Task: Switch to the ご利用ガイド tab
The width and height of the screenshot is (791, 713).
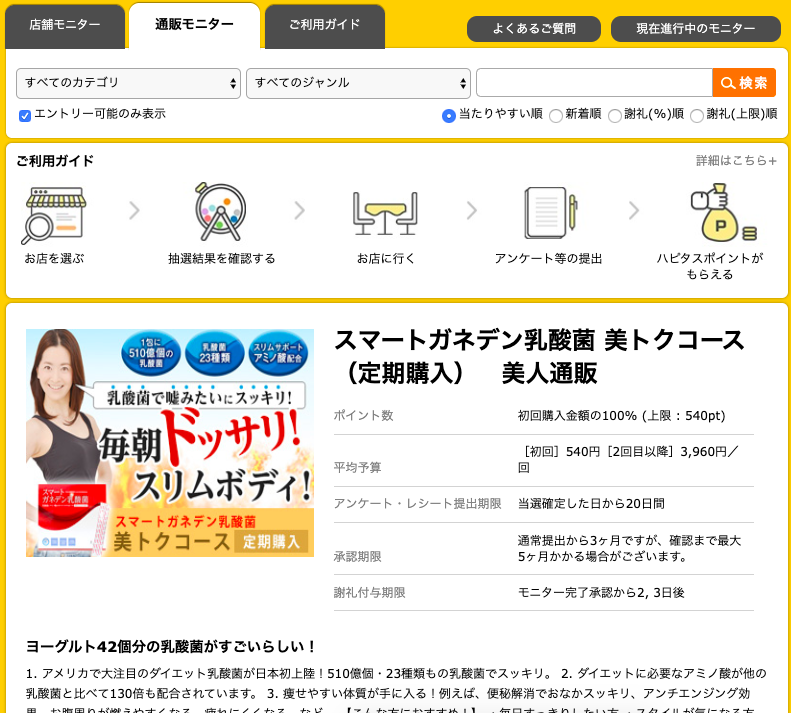Action: click(324, 25)
